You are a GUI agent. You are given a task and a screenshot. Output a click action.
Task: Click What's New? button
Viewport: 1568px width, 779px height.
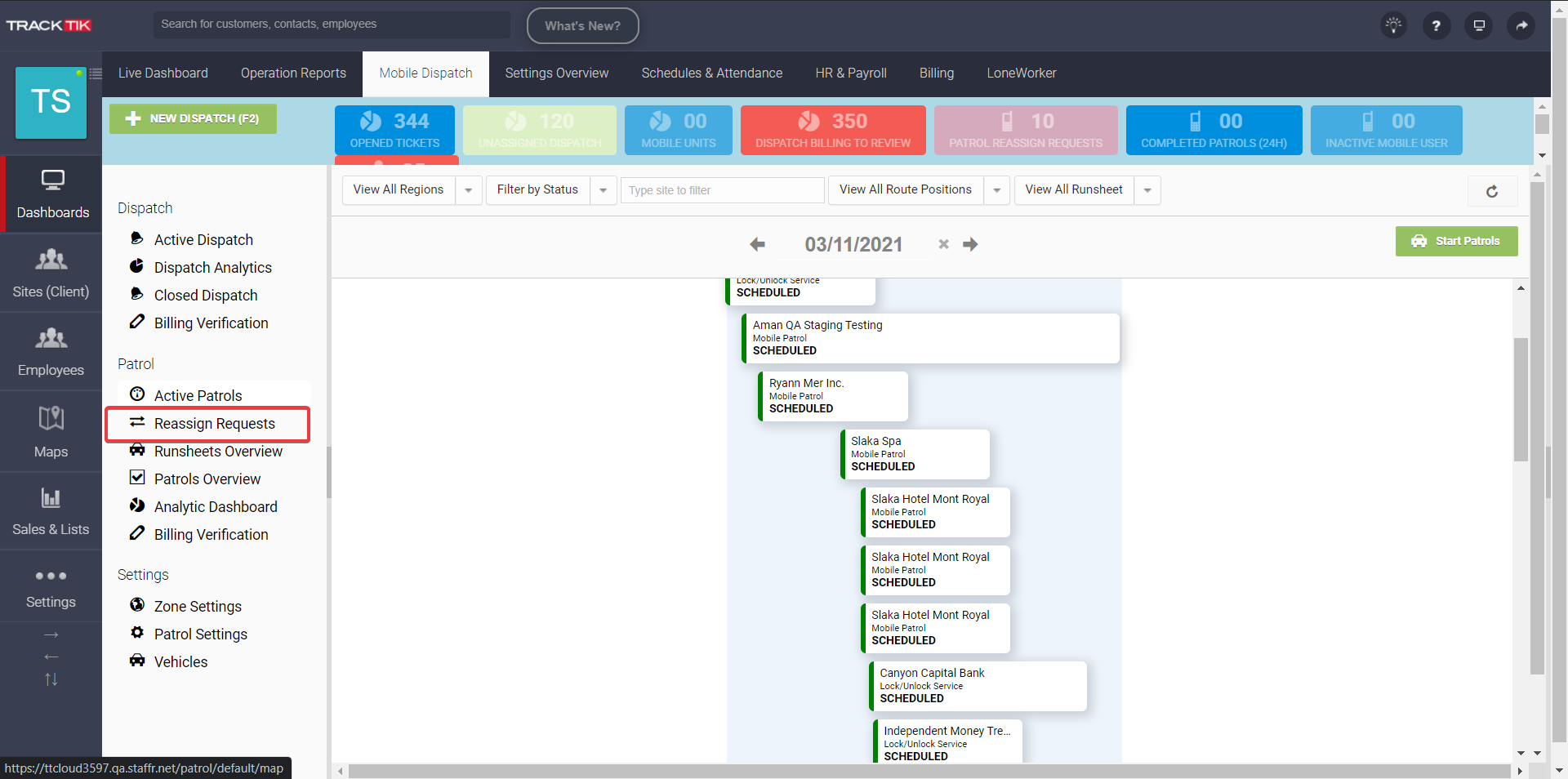click(582, 26)
